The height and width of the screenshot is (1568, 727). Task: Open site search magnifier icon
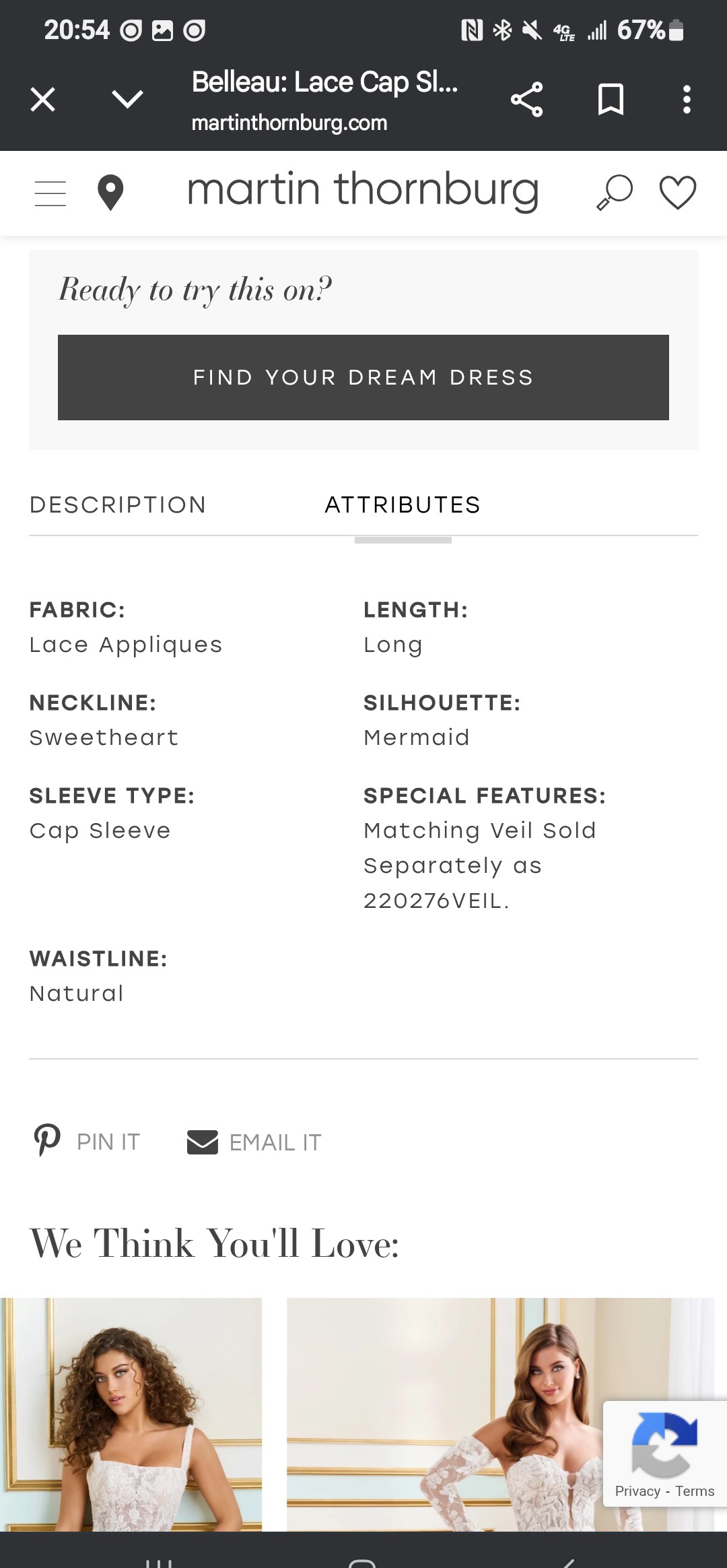(x=615, y=193)
